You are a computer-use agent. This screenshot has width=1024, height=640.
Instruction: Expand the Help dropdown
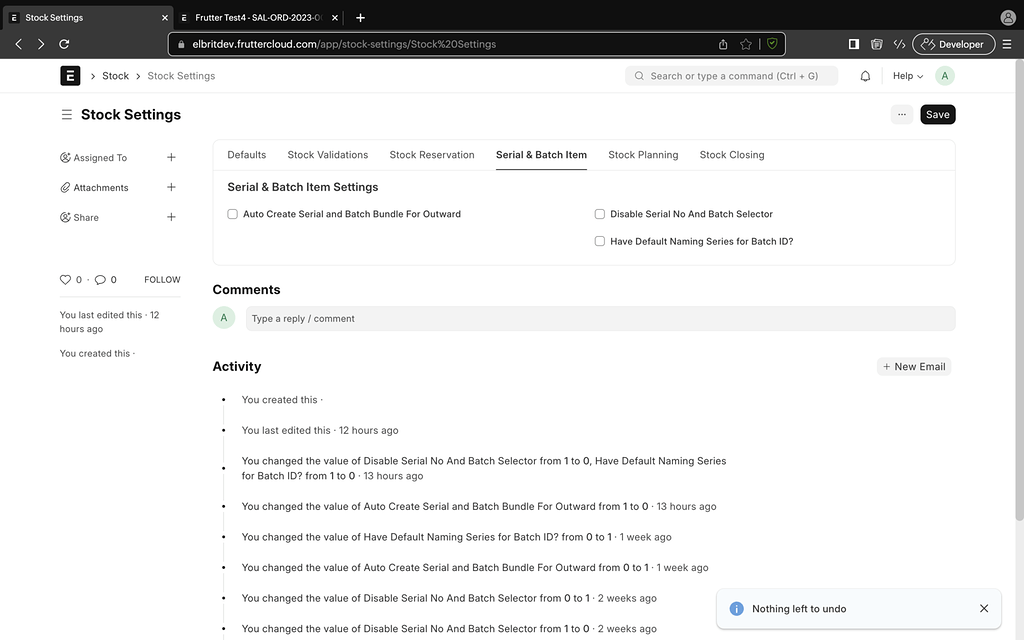tap(905, 75)
